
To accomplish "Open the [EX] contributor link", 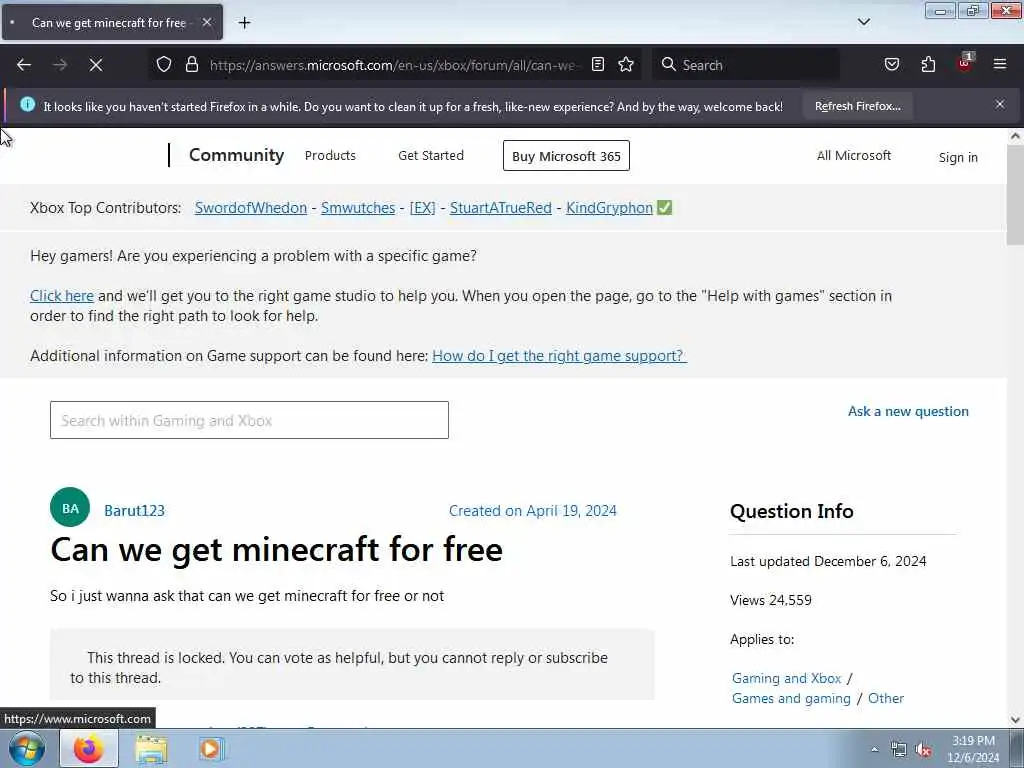I will pos(423,208).
